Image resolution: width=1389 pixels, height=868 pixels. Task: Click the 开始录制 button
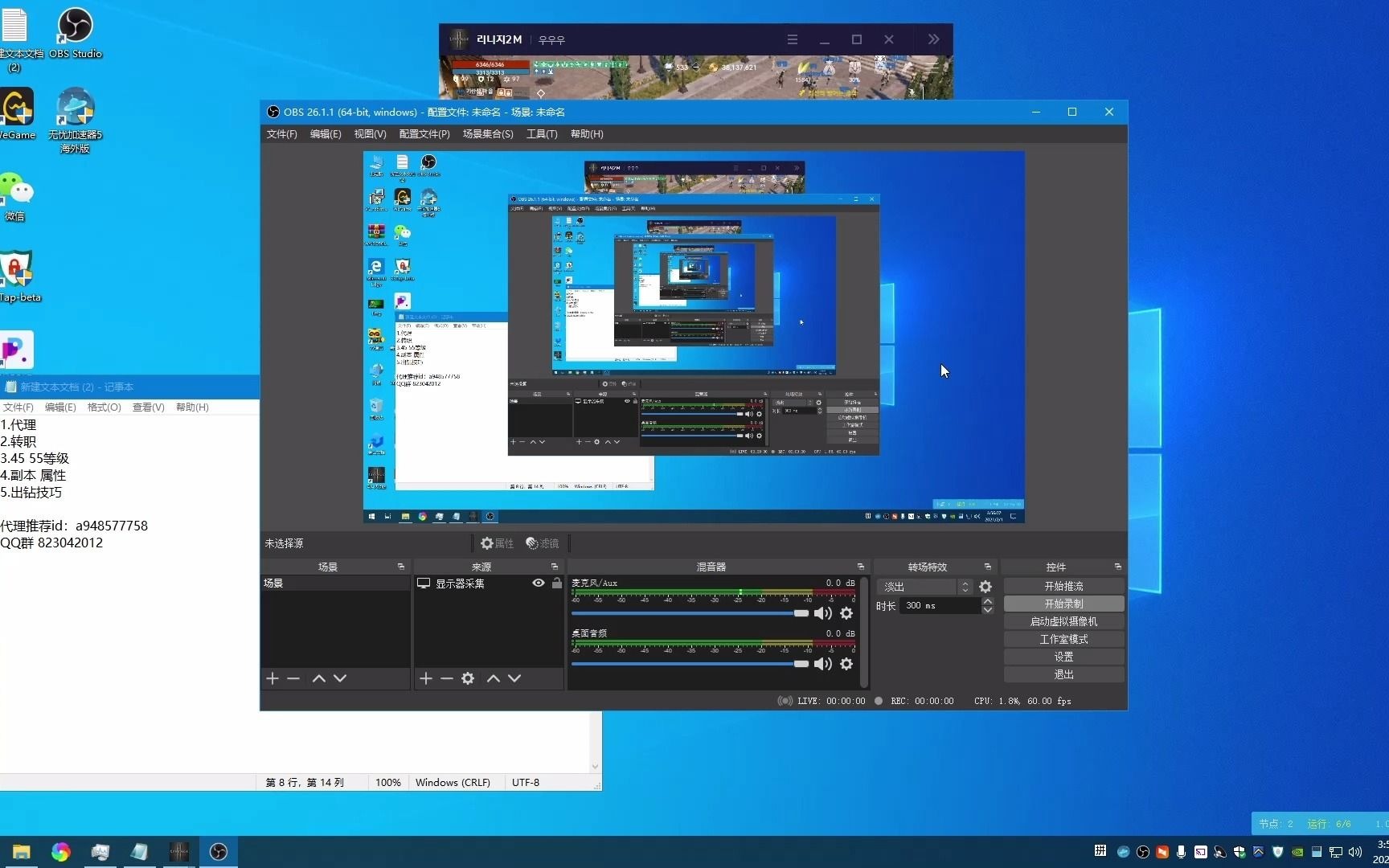(x=1063, y=604)
